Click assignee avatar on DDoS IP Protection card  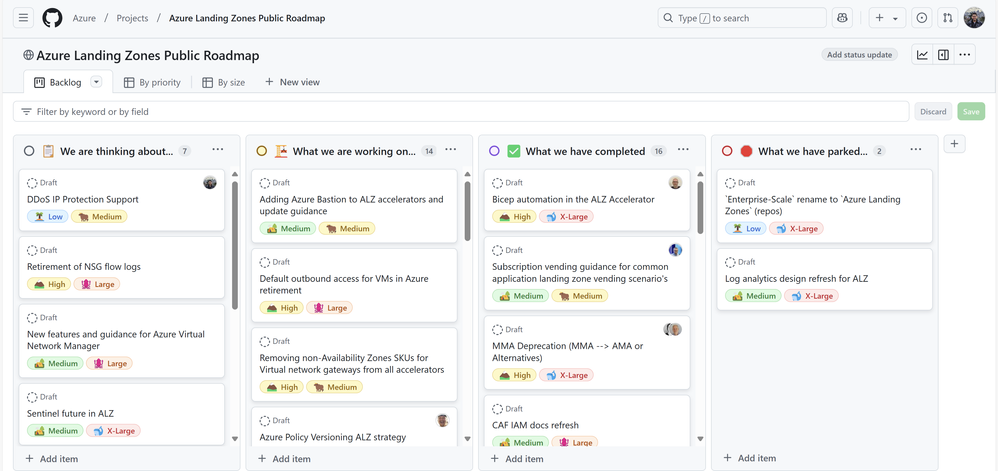click(210, 183)
